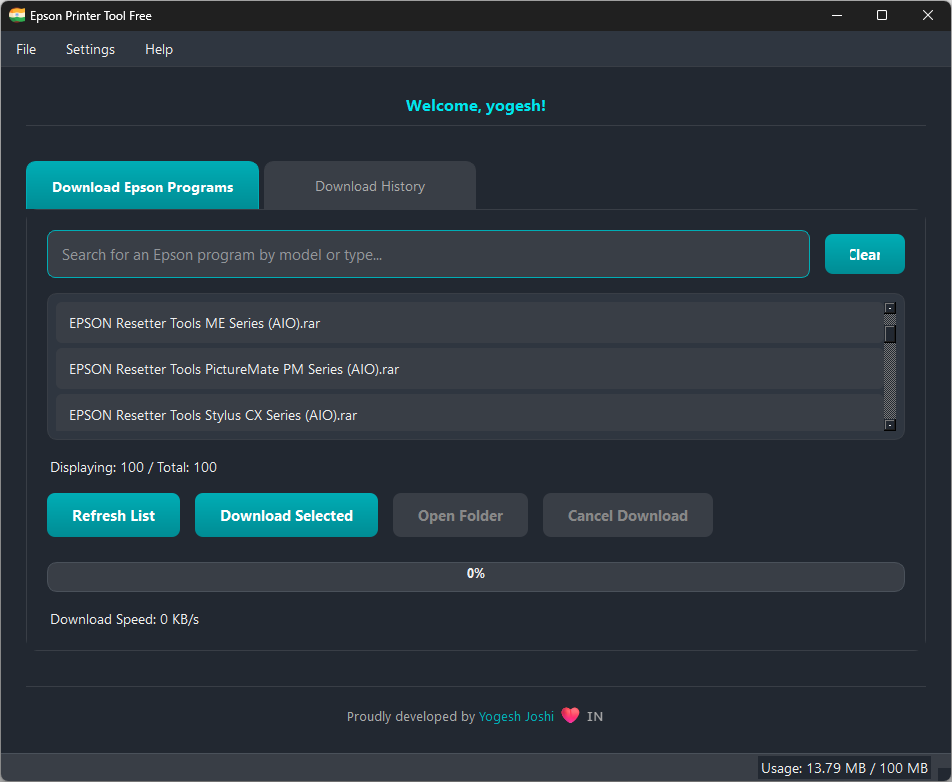Click the Clear search button
This screenshot has height=782, width=952.
point(865,254)
